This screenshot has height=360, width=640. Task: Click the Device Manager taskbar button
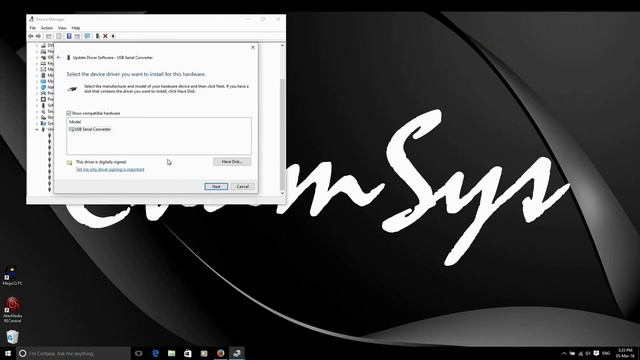[237, 353]
